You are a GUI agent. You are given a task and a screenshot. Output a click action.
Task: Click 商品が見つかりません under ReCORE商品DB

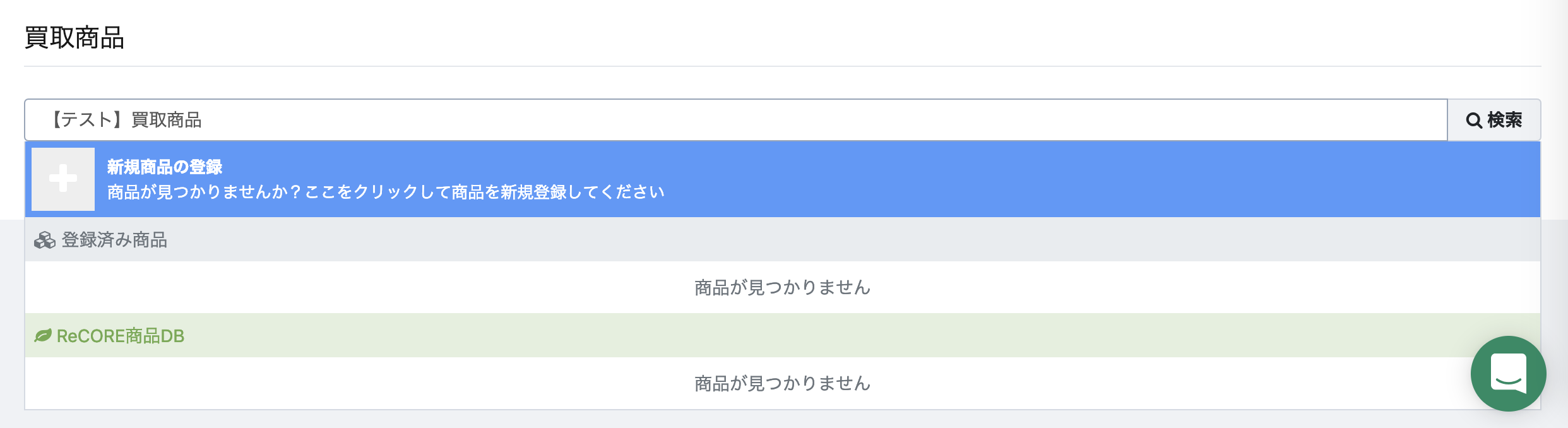tap(783, 383)
